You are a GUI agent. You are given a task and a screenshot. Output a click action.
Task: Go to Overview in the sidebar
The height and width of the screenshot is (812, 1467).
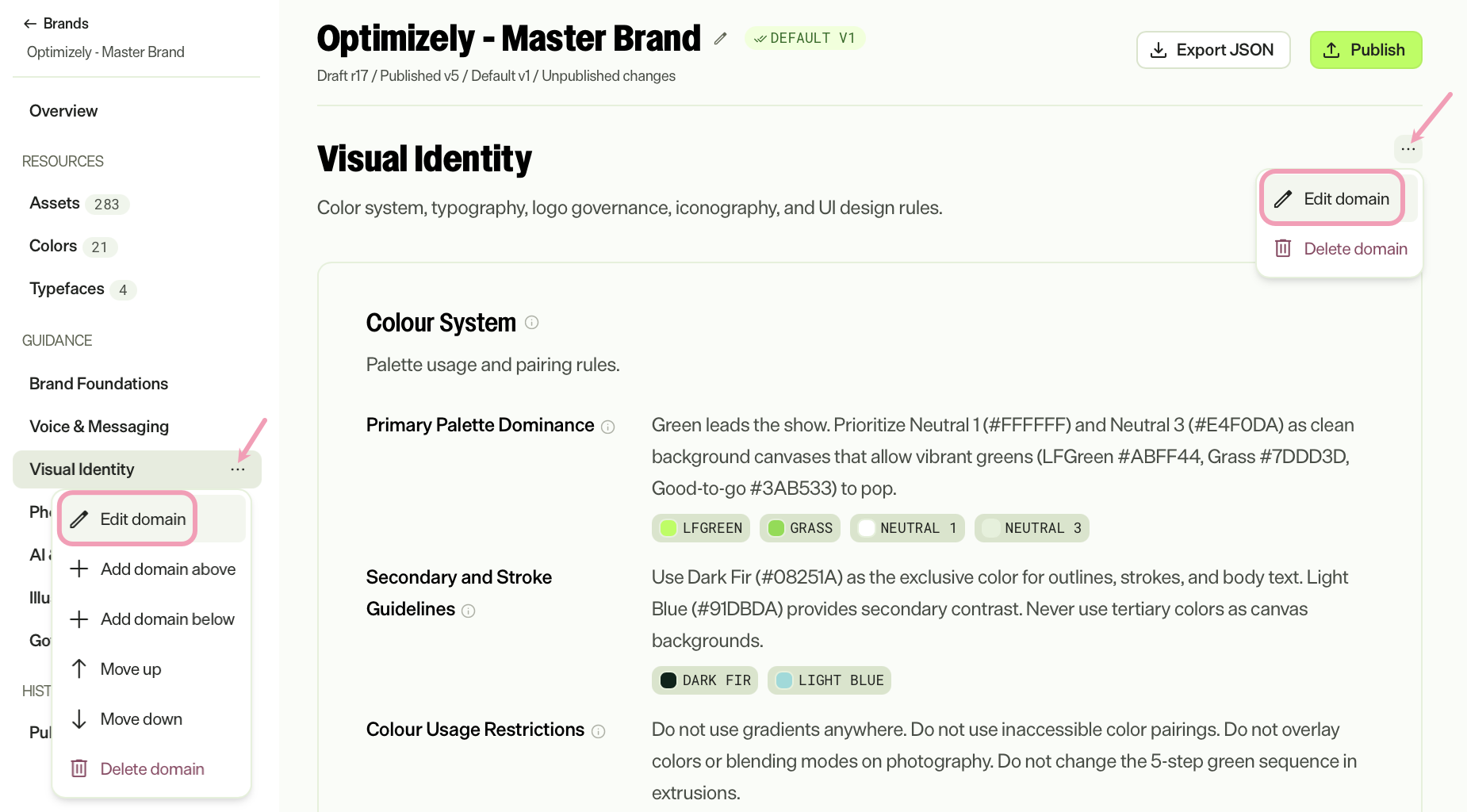pos(63,111)
